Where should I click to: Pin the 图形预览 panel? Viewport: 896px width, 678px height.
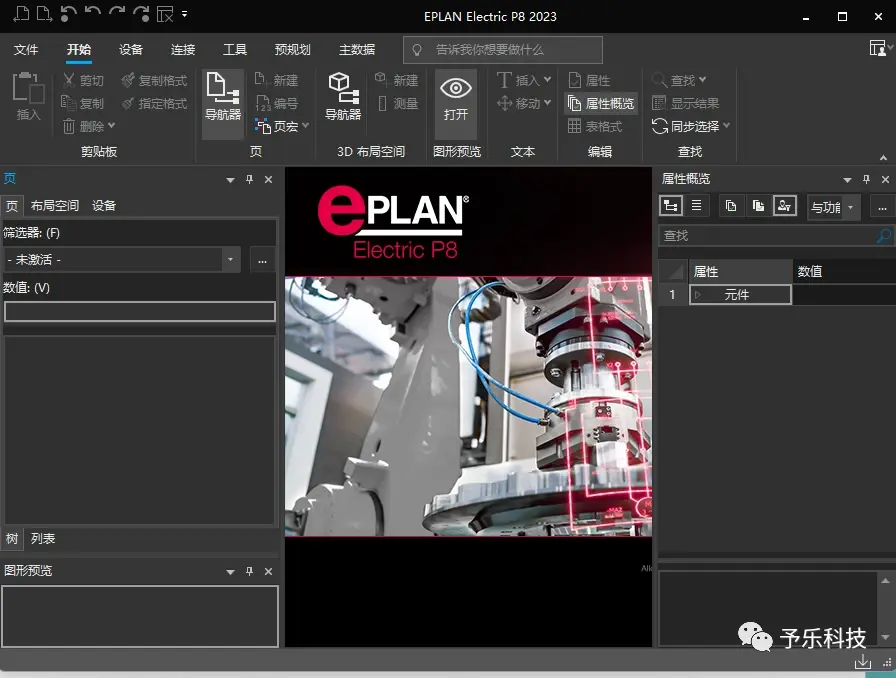pyautogui.click(x=249, y=571)
